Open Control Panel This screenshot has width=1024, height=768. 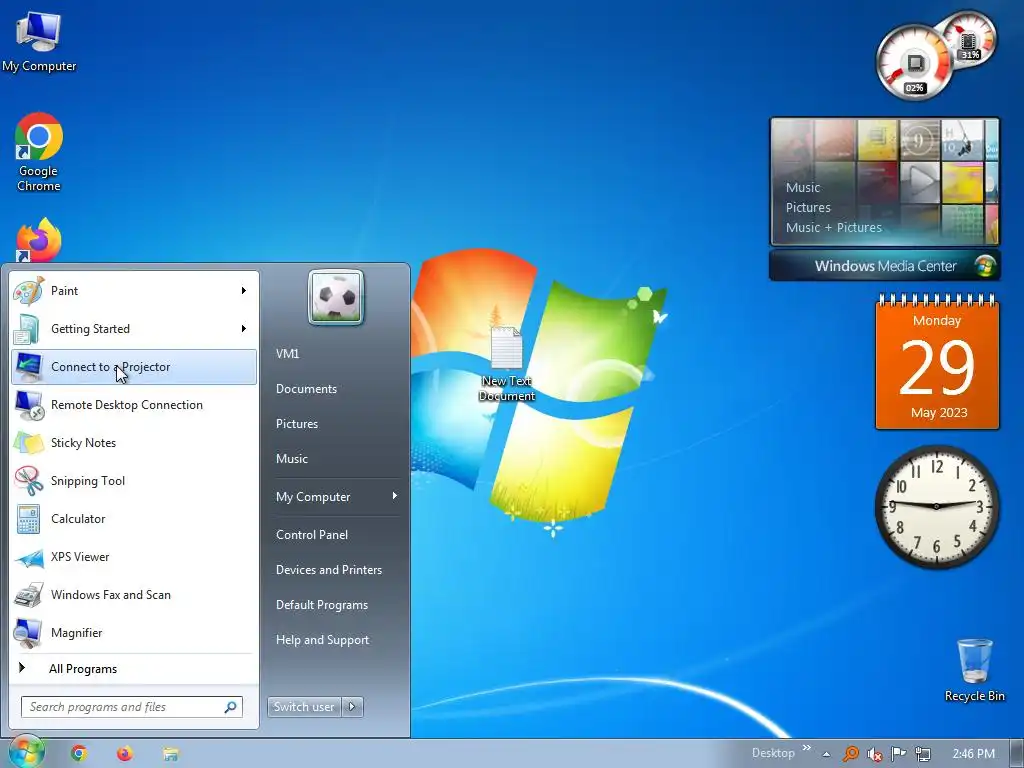[312, 535]
